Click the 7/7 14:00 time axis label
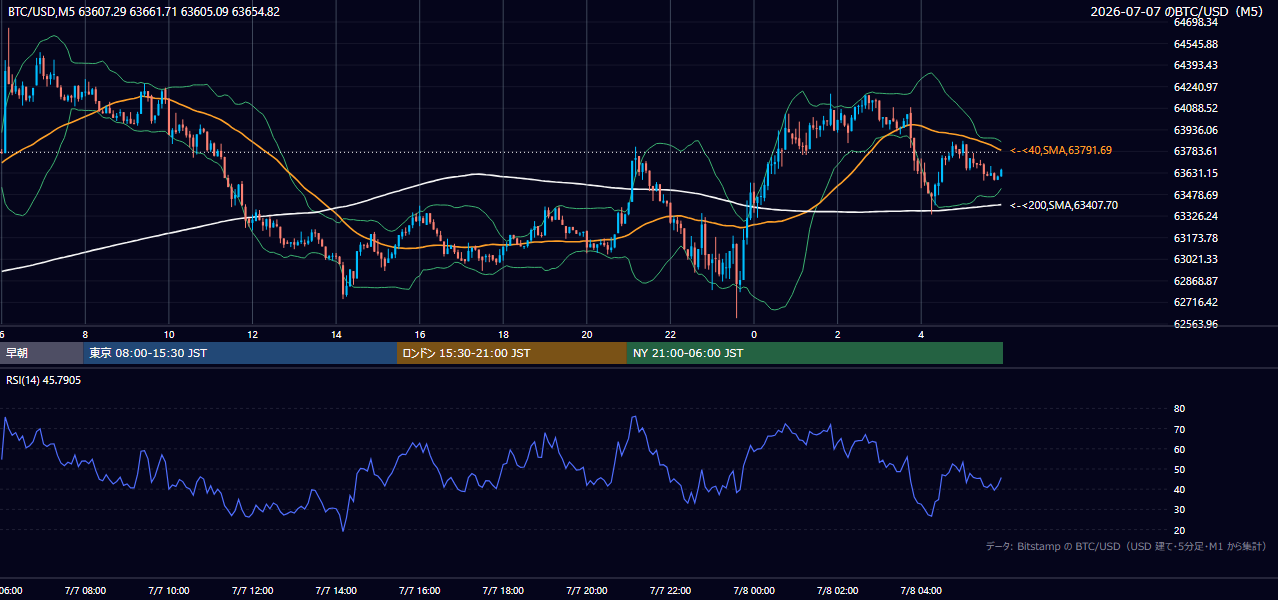The image size is (1278, 600). coord(336,591)
